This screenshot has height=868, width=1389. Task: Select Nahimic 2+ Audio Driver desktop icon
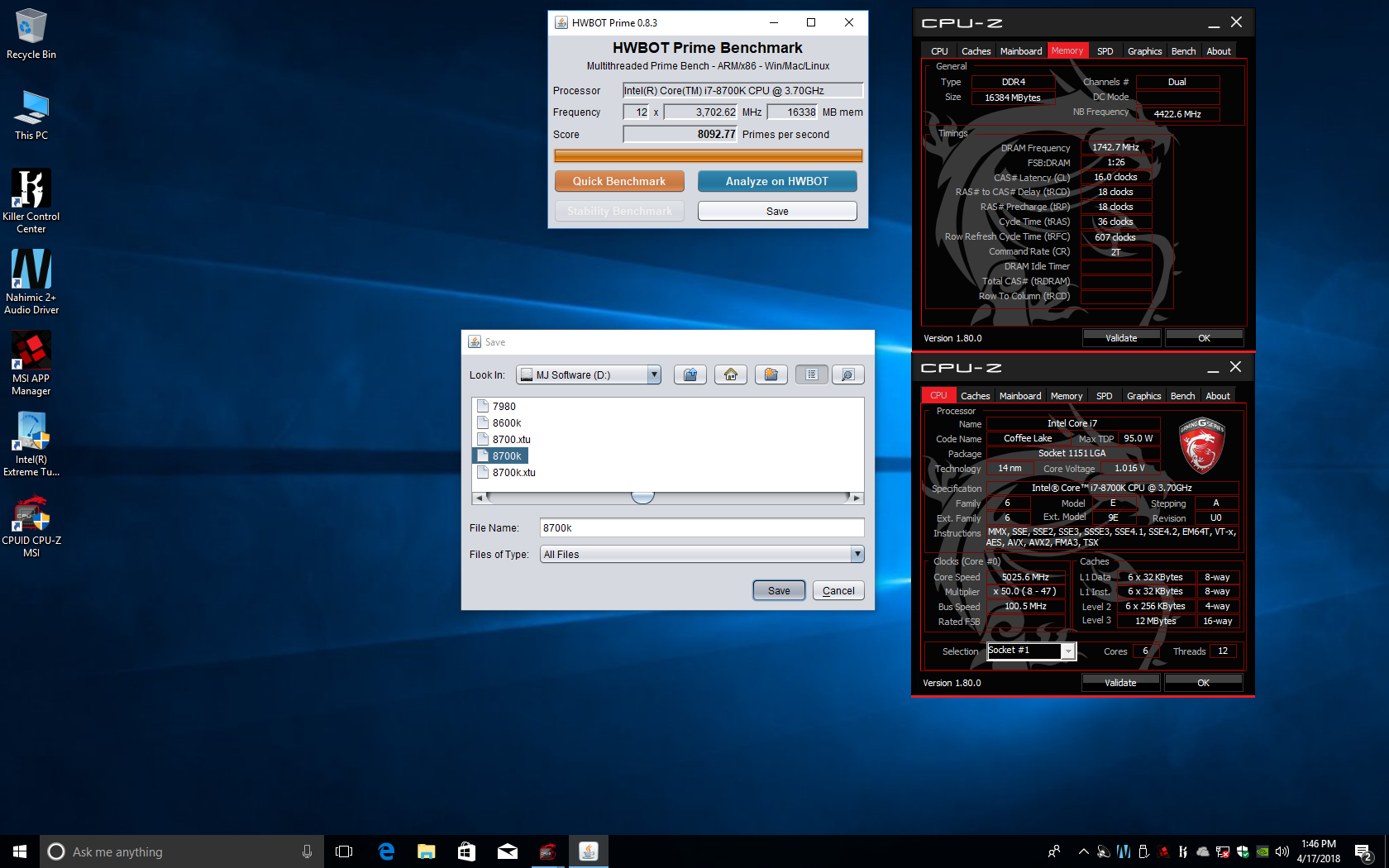(31, 282)
